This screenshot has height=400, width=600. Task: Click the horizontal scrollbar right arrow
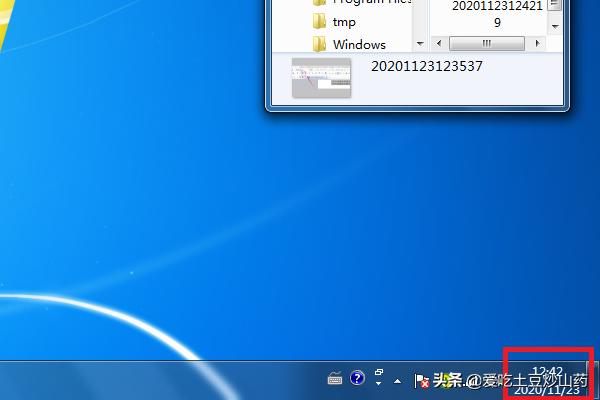point(538,44)
